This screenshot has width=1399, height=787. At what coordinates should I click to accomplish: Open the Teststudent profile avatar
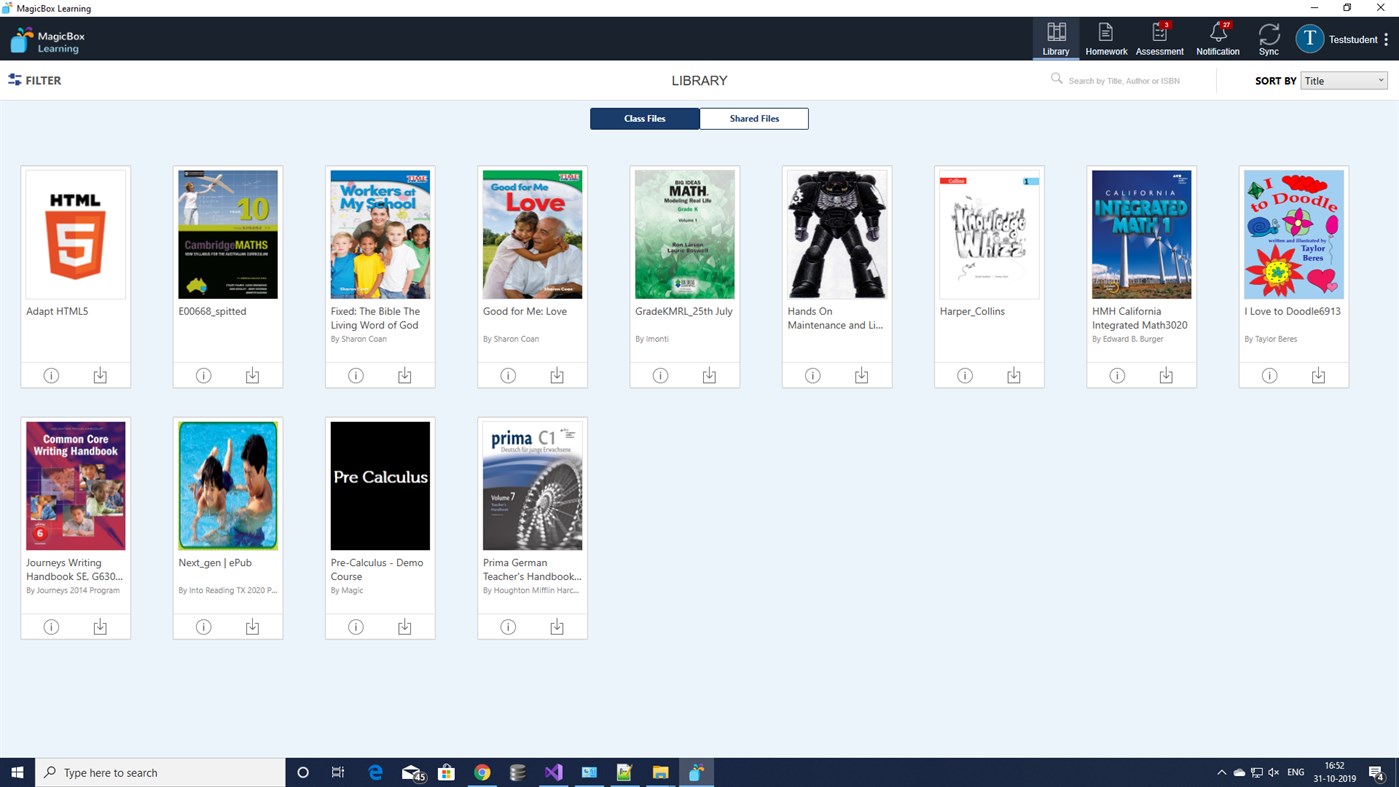click(1308, 38)
